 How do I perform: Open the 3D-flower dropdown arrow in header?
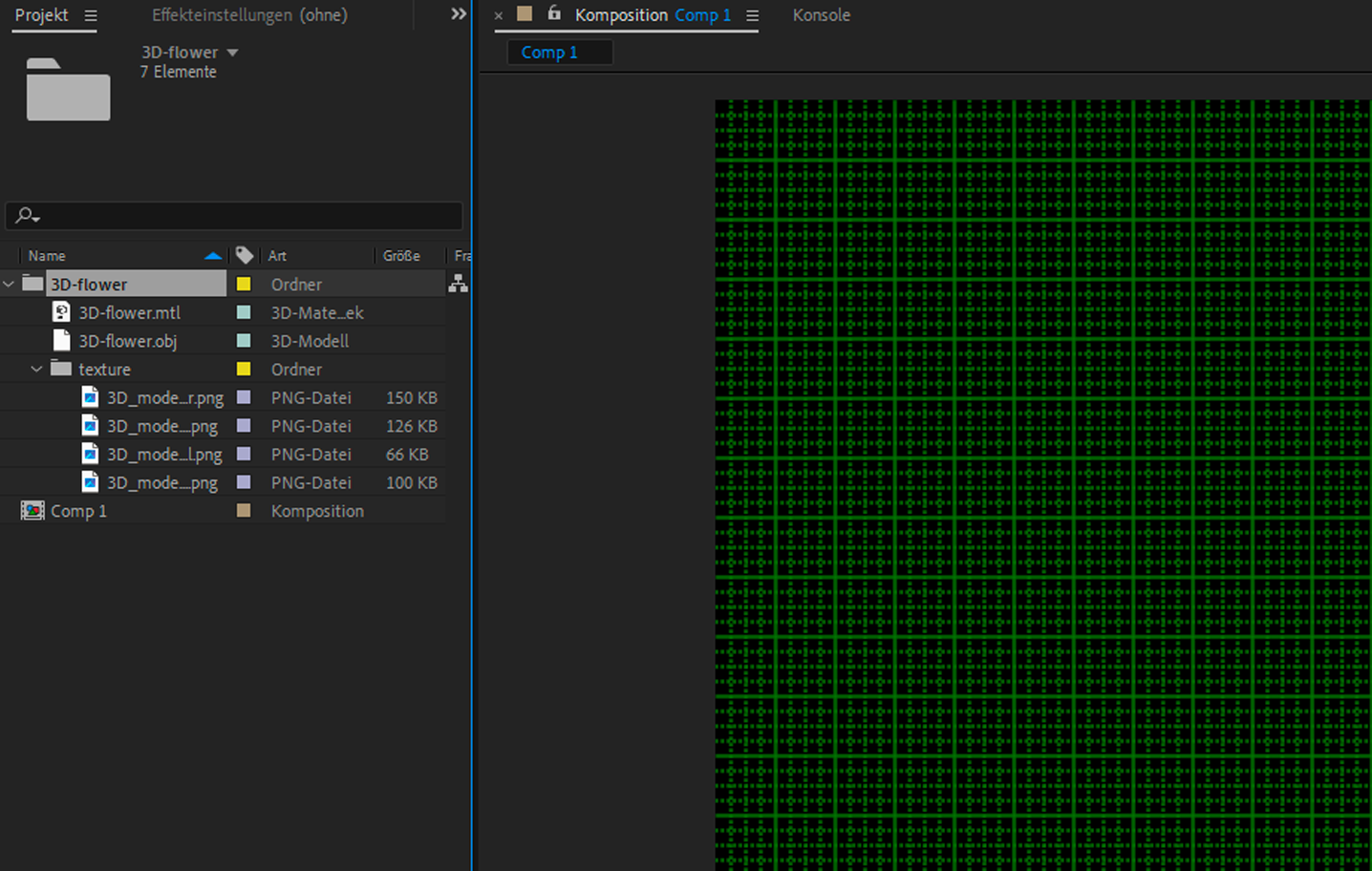point(232,53)
